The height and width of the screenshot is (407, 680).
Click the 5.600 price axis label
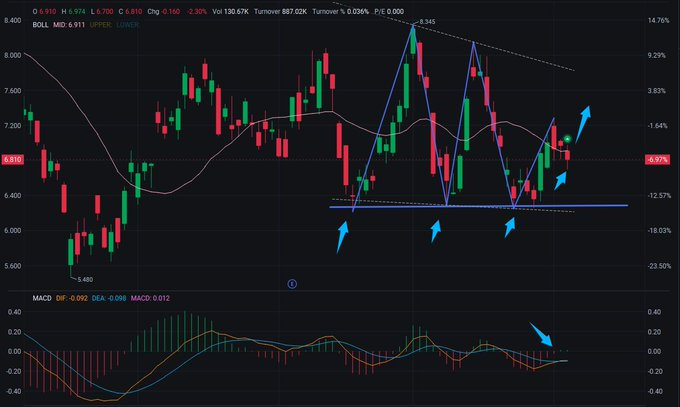point(12,266)
